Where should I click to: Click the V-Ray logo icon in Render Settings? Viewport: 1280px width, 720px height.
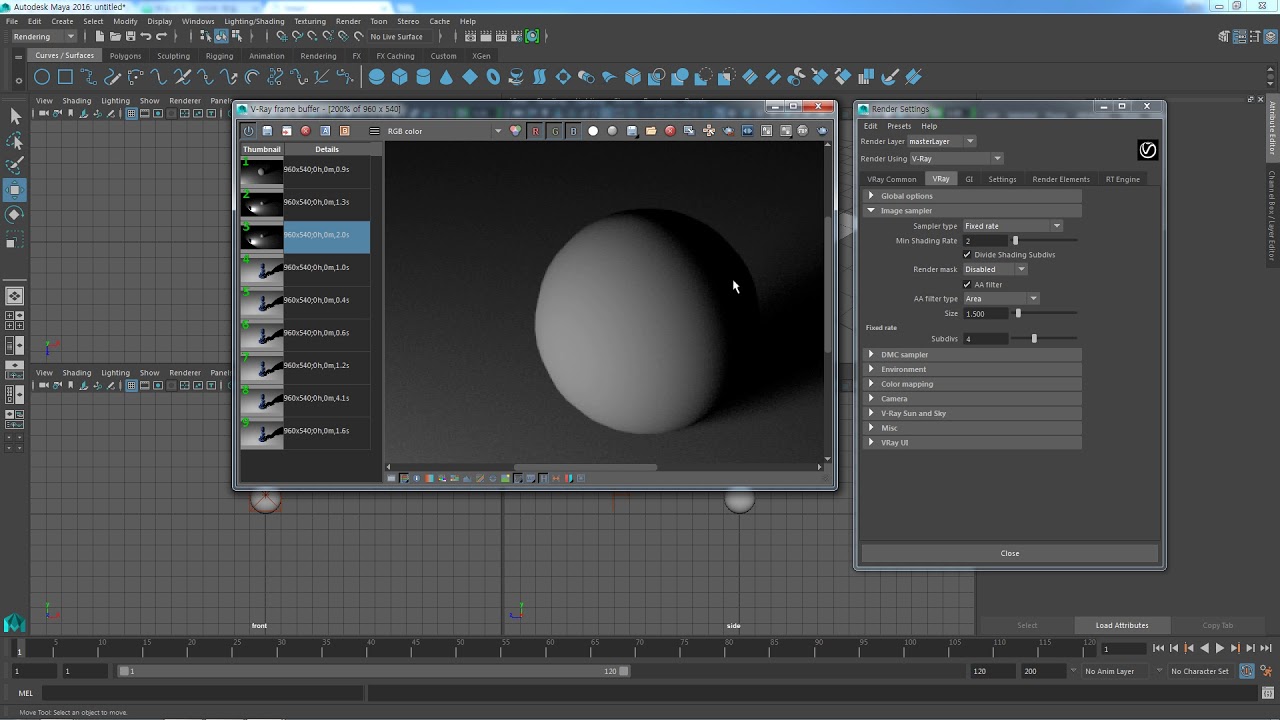(1148, 150)
